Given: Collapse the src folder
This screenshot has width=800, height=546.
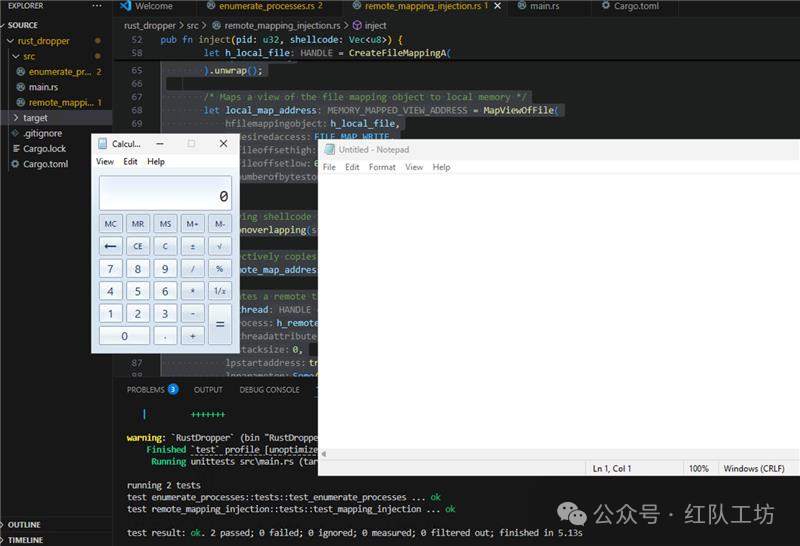Looking at the screenshot, I should pos(16,56).
